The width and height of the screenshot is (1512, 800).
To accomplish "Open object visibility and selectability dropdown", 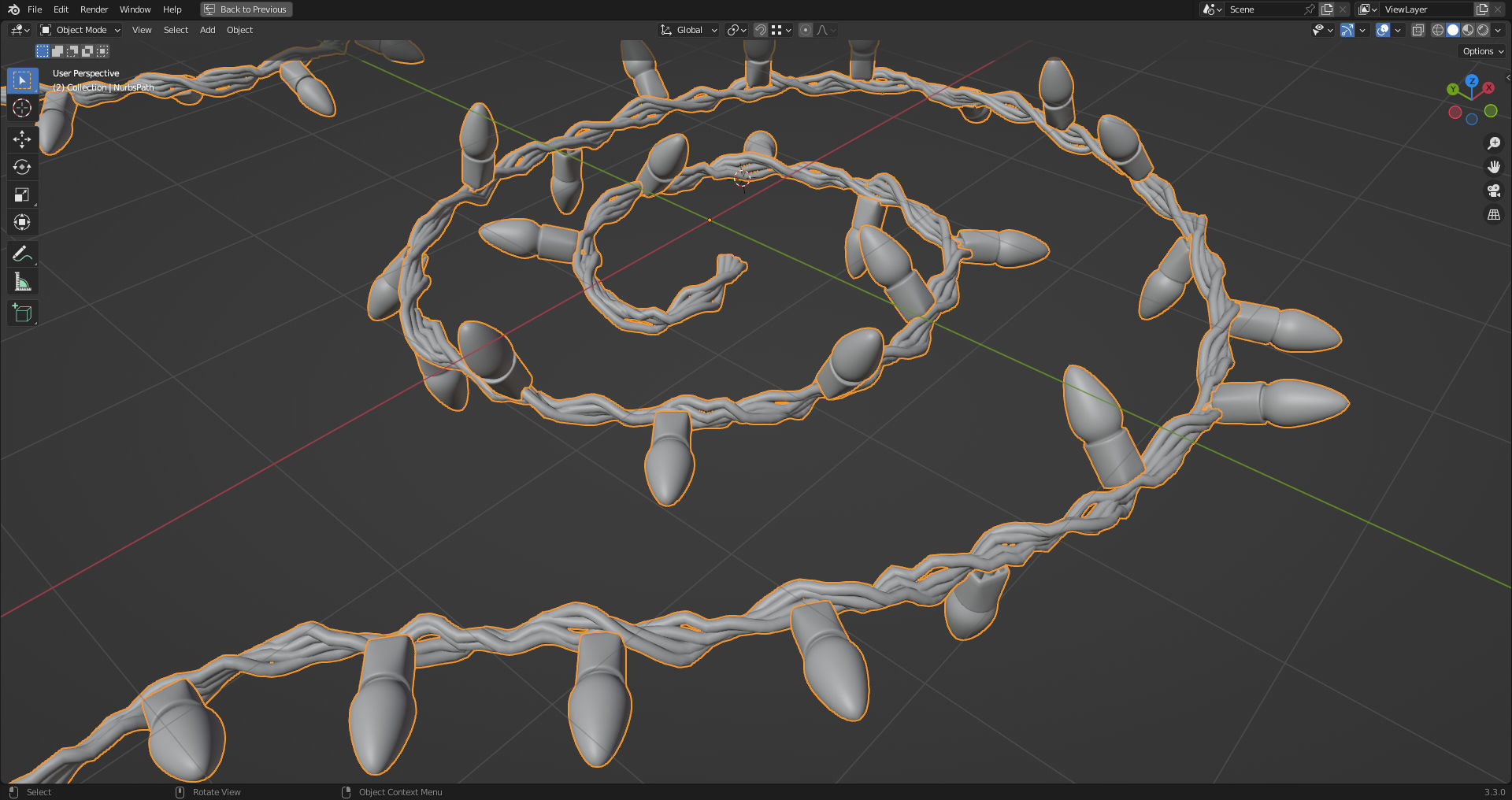I will click(1322, 30).
